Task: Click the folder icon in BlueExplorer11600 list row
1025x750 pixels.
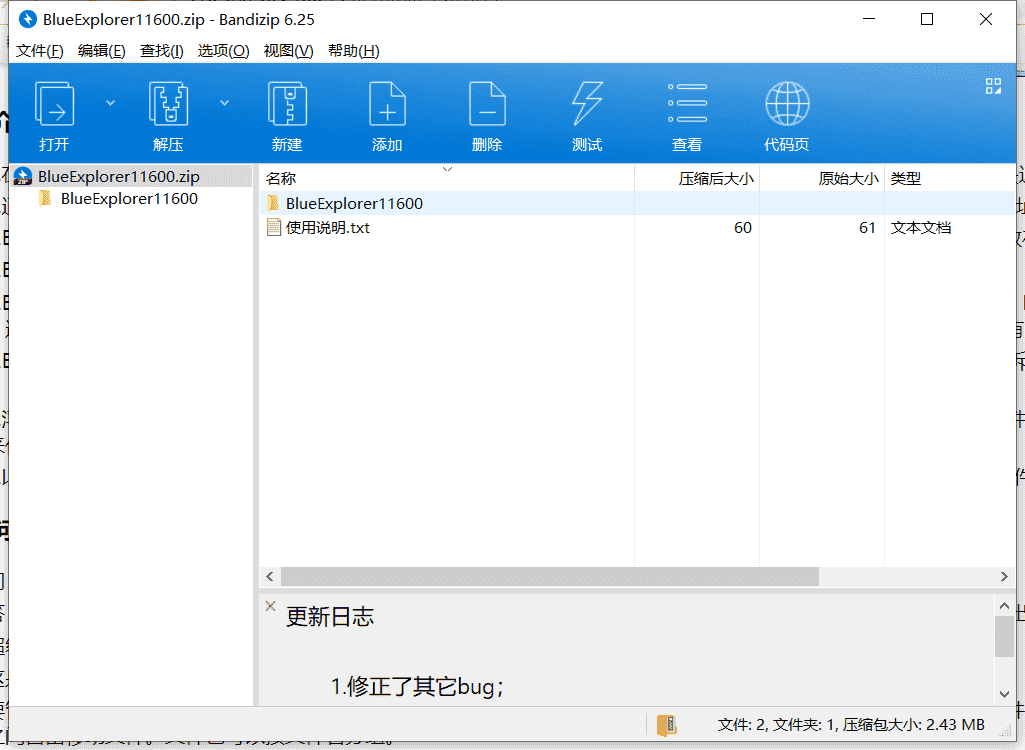Action: [273, 203]
